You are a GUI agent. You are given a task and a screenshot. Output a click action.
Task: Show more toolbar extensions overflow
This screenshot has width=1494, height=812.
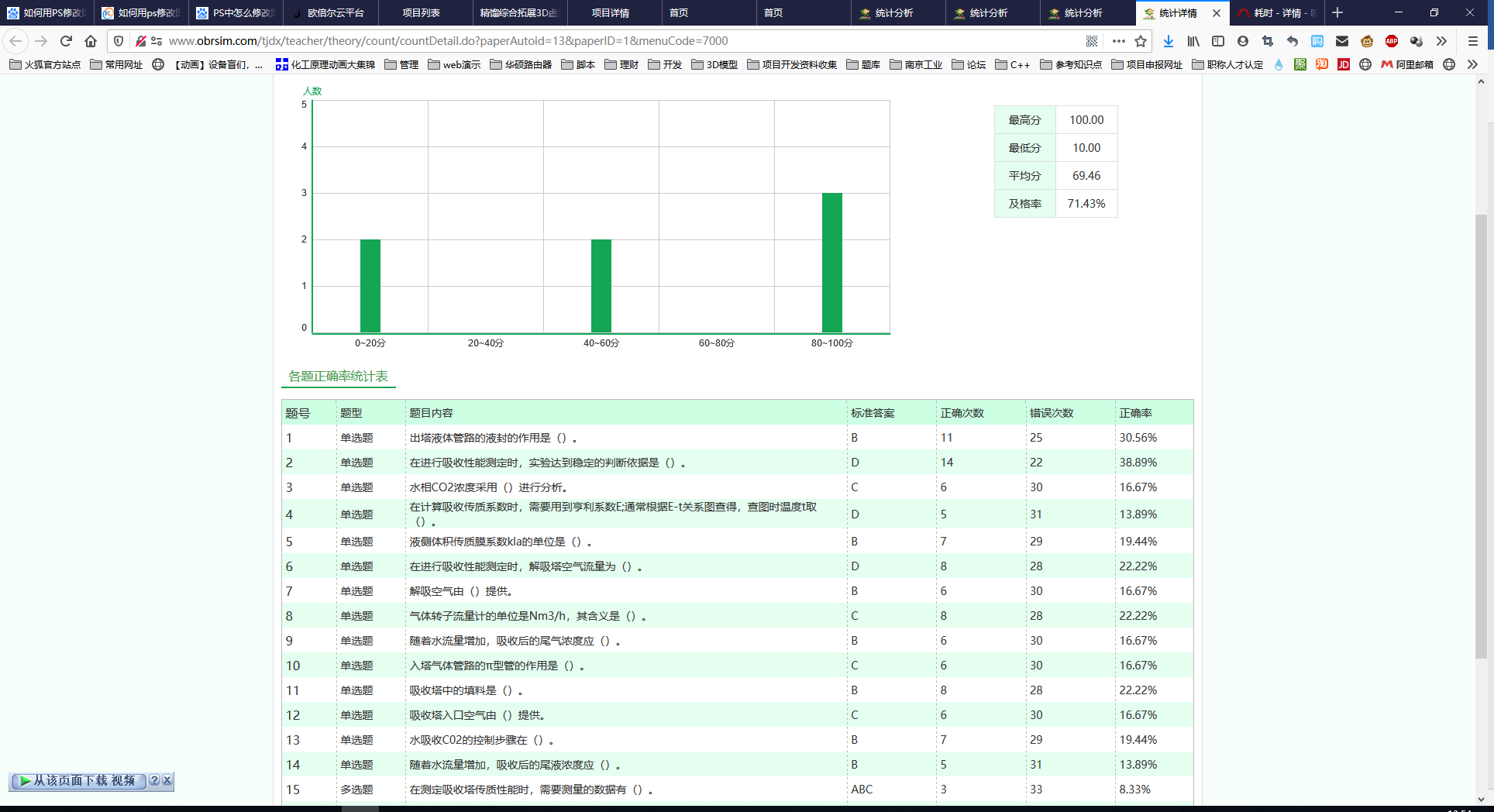(x=1441, y=41)
